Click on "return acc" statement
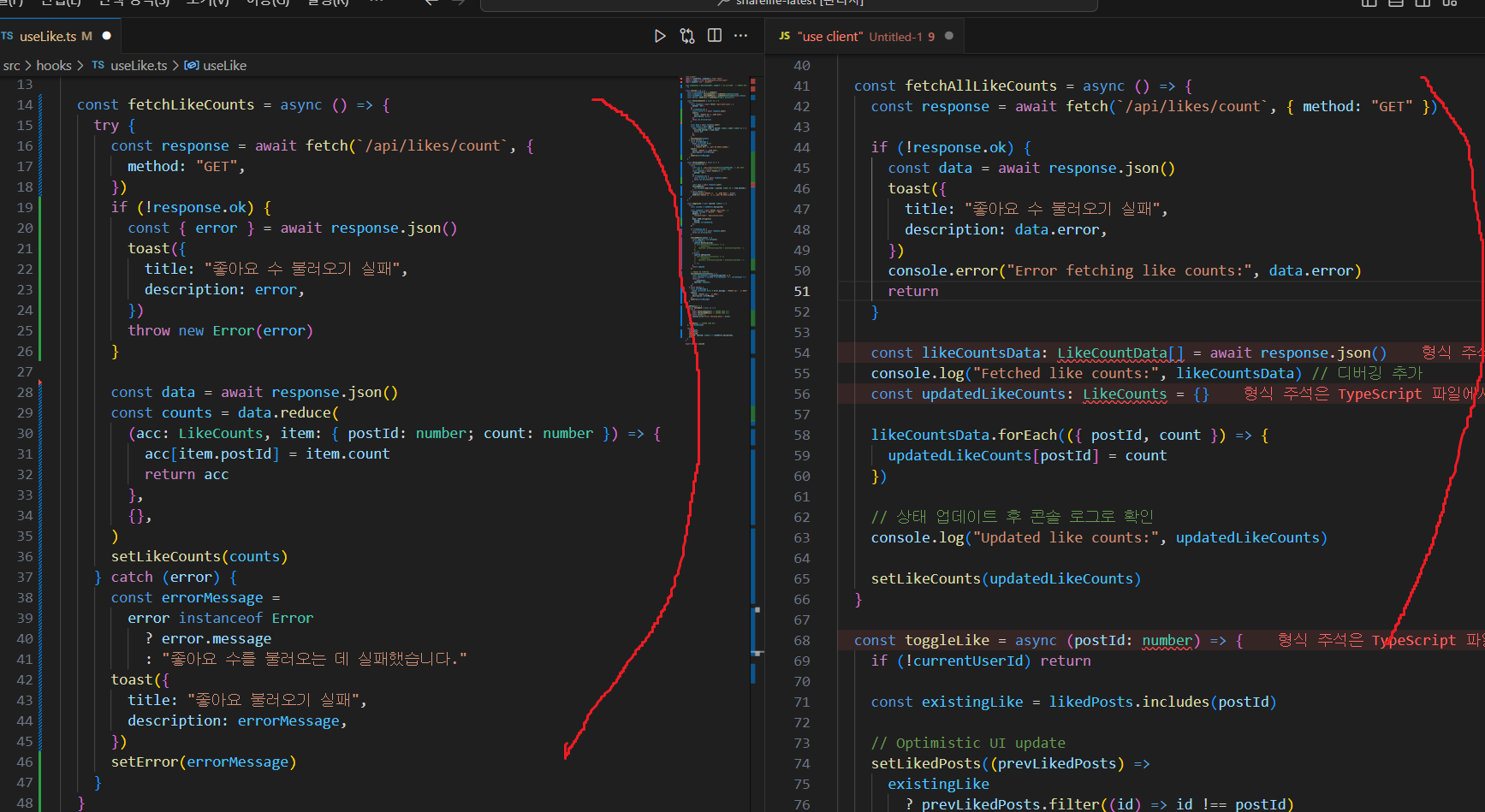 coord(187,474)
